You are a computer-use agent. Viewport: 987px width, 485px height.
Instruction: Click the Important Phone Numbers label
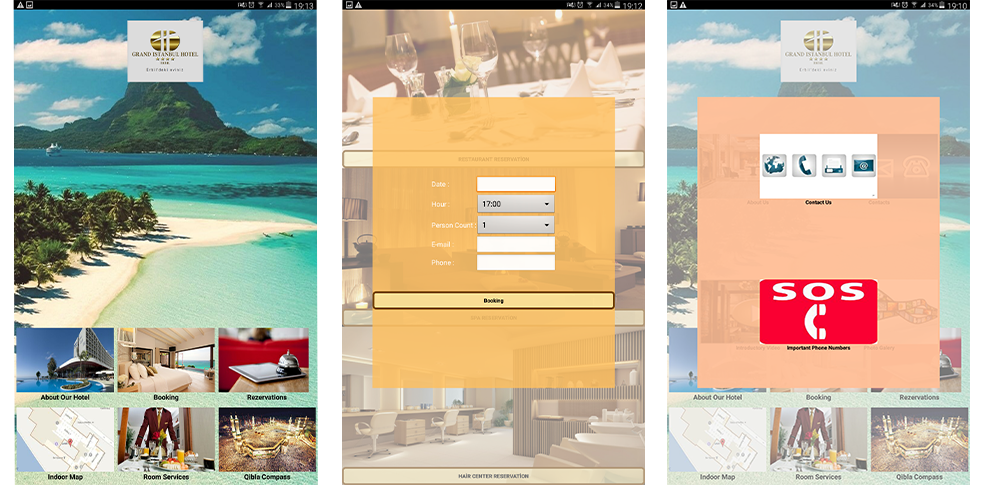tap(818, 348)
